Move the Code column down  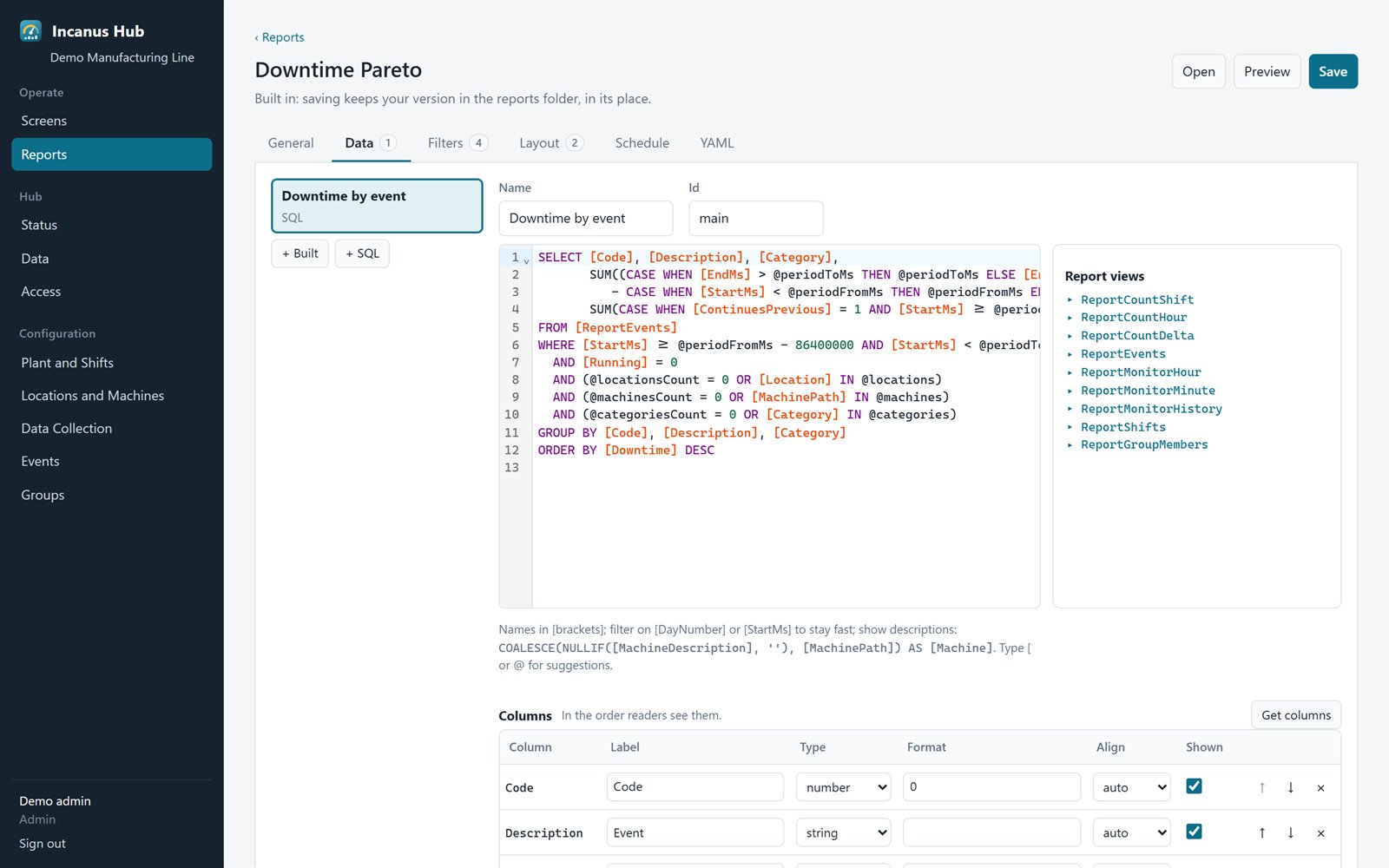1291,787
